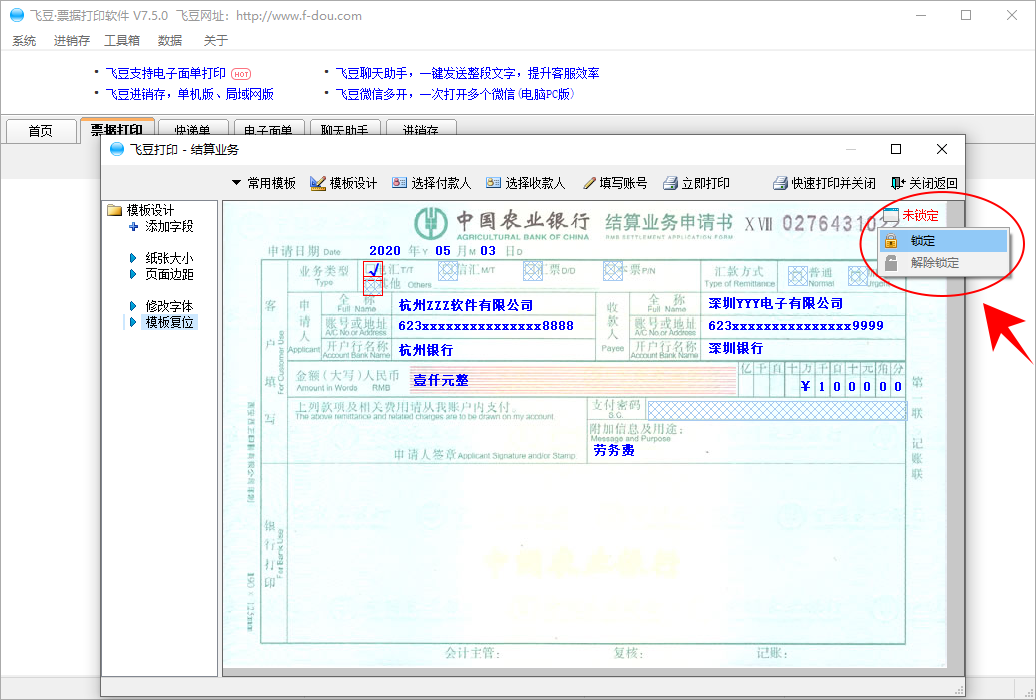Click the 支付密码 hatched field
The width and height of the screenshot is (1036, 700).
pos(776,410)
